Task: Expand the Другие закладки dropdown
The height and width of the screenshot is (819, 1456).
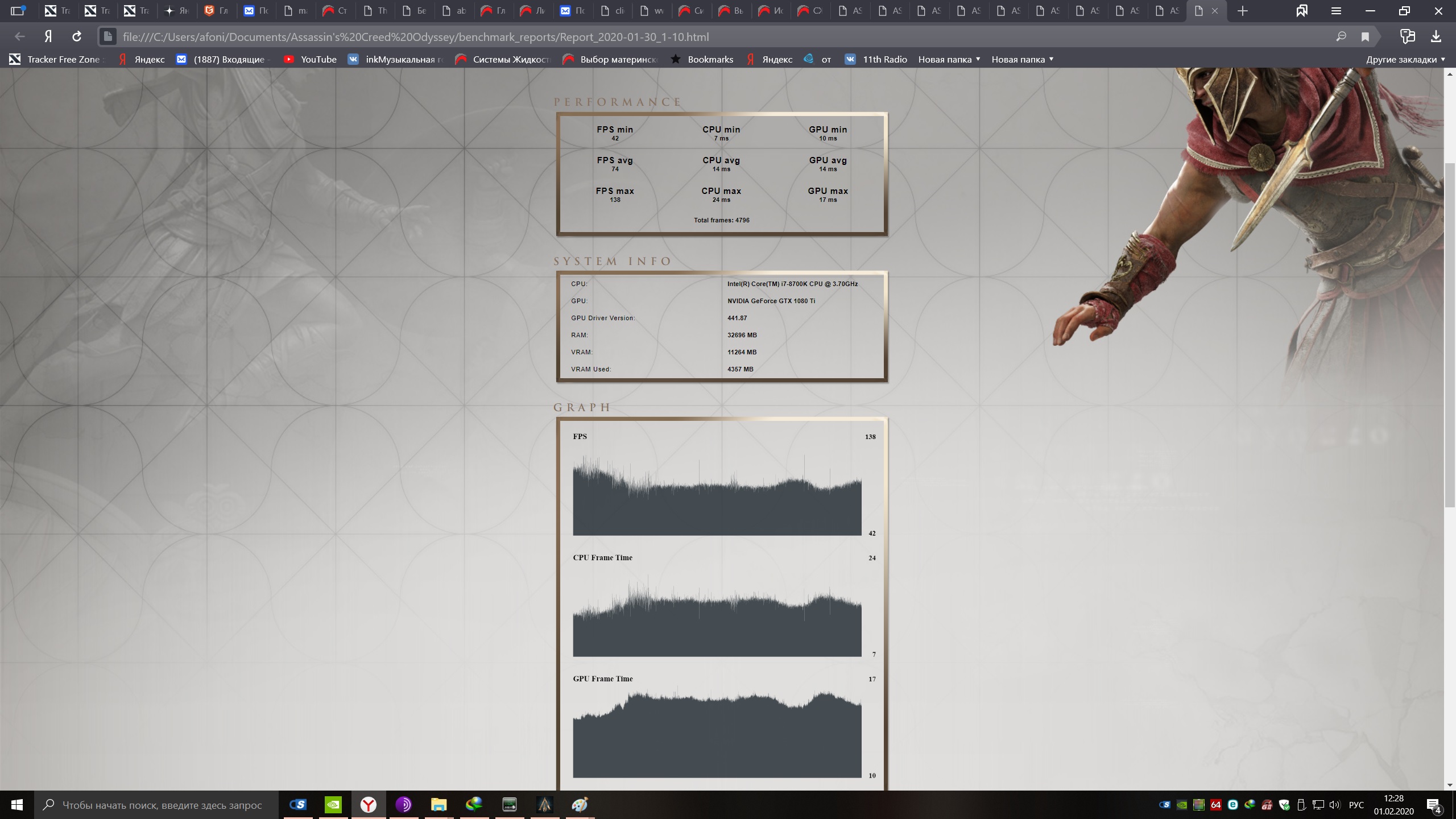Action: (x=1405, y=59)
